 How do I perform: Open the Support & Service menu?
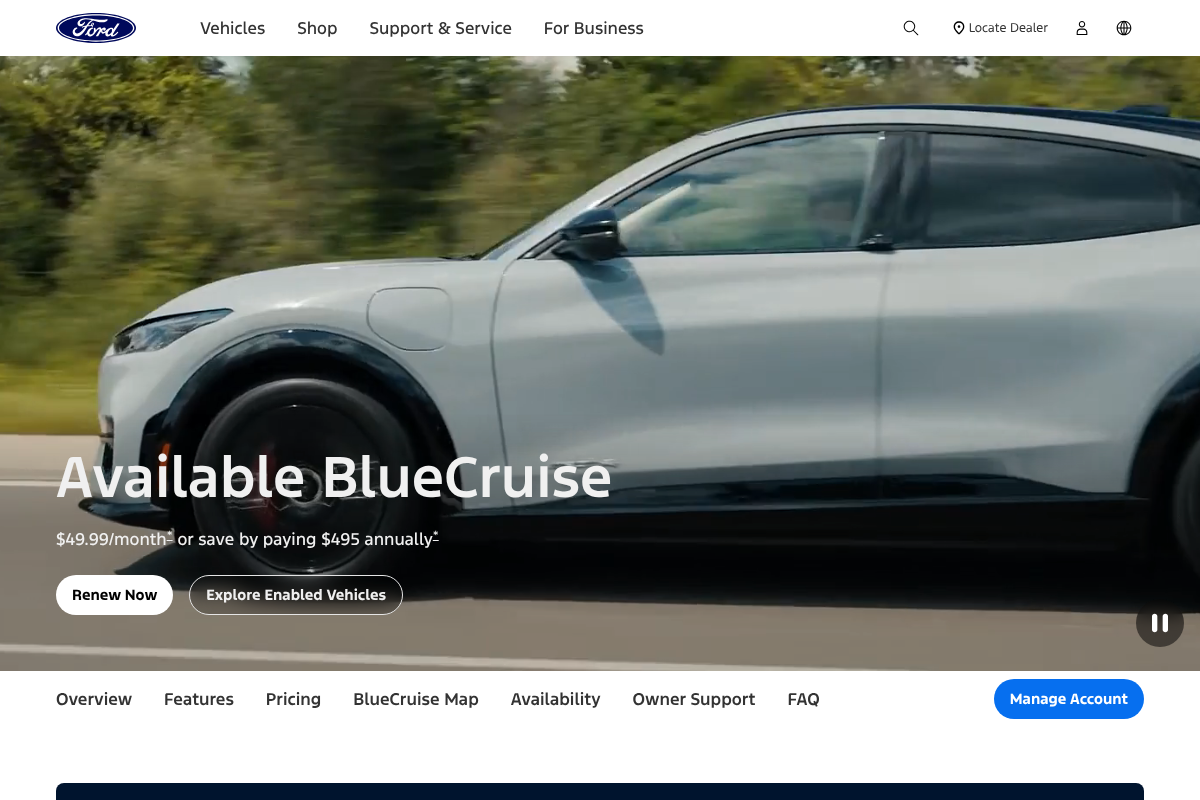440,28
